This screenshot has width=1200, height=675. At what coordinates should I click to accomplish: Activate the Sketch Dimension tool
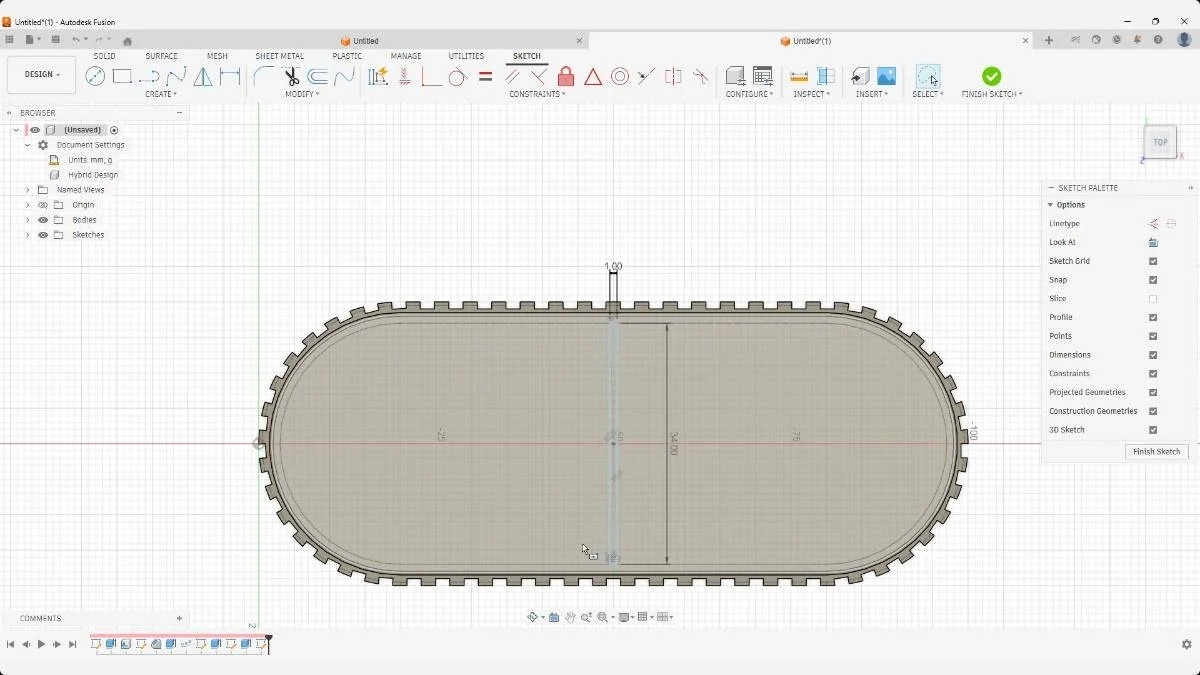tap(378, 76)
